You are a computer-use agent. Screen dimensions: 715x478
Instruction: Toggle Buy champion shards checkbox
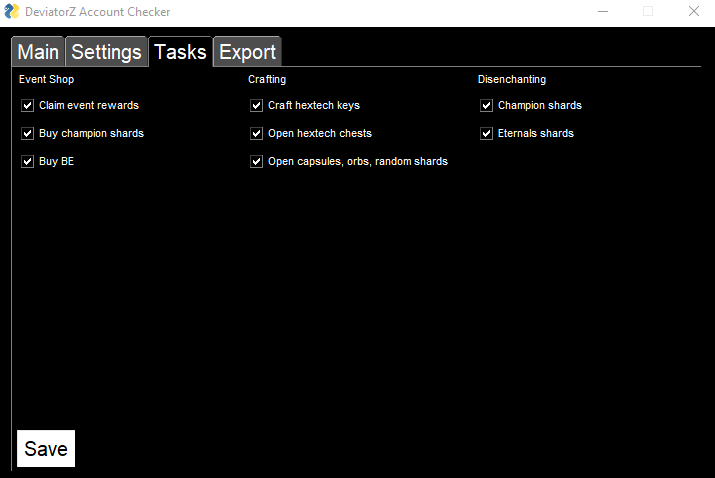click(27, 133)
